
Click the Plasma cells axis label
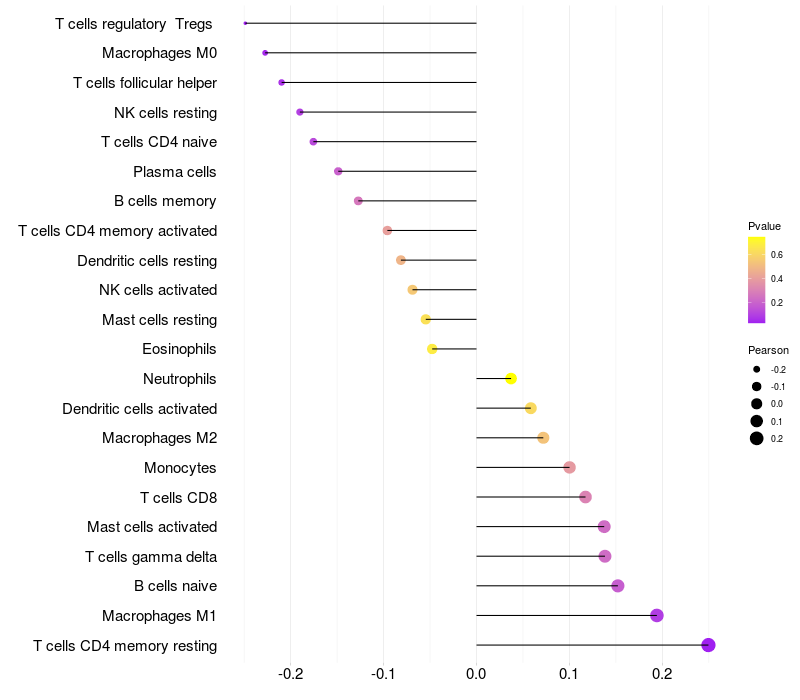175,172
